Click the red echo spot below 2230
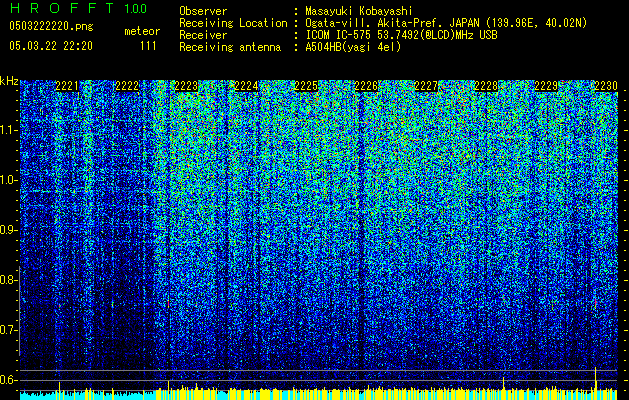Image resolution: width=629 pixels, height=400 pixels. (x=596, y=303)
